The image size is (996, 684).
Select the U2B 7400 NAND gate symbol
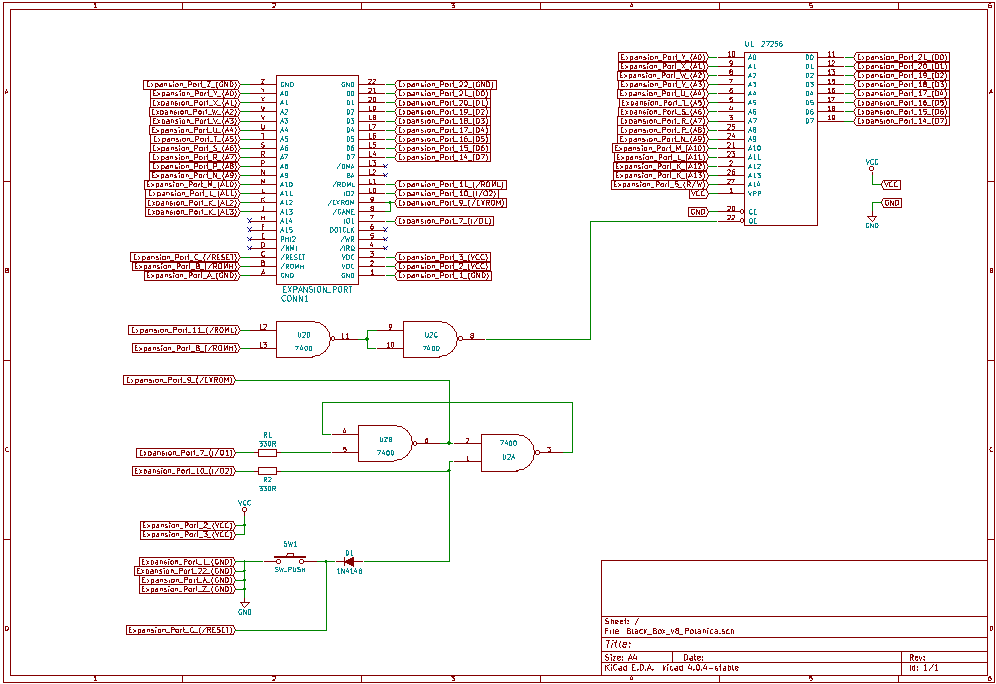tap(386, 443)
